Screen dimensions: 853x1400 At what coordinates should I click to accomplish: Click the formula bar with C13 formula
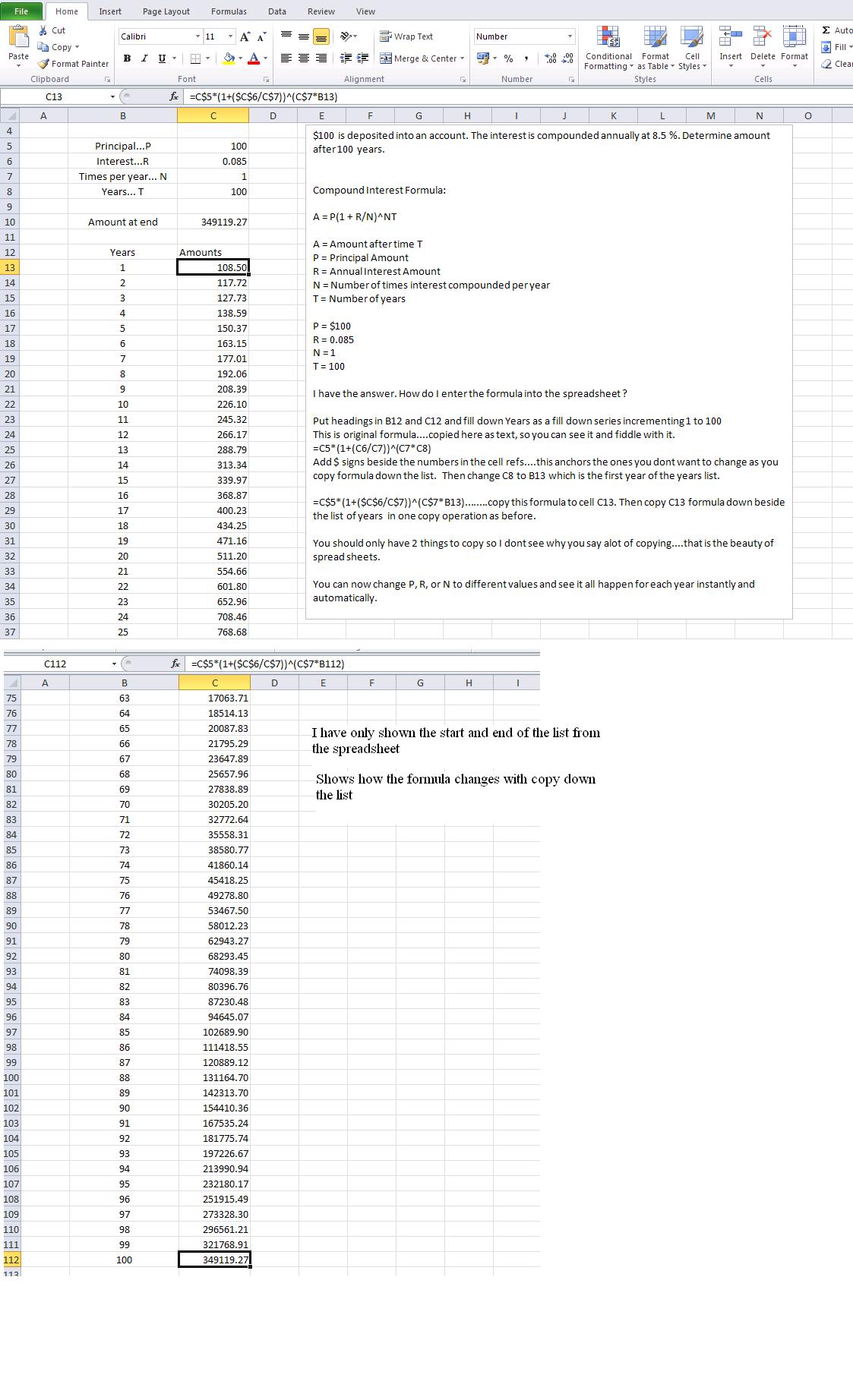tap(520, 96)
